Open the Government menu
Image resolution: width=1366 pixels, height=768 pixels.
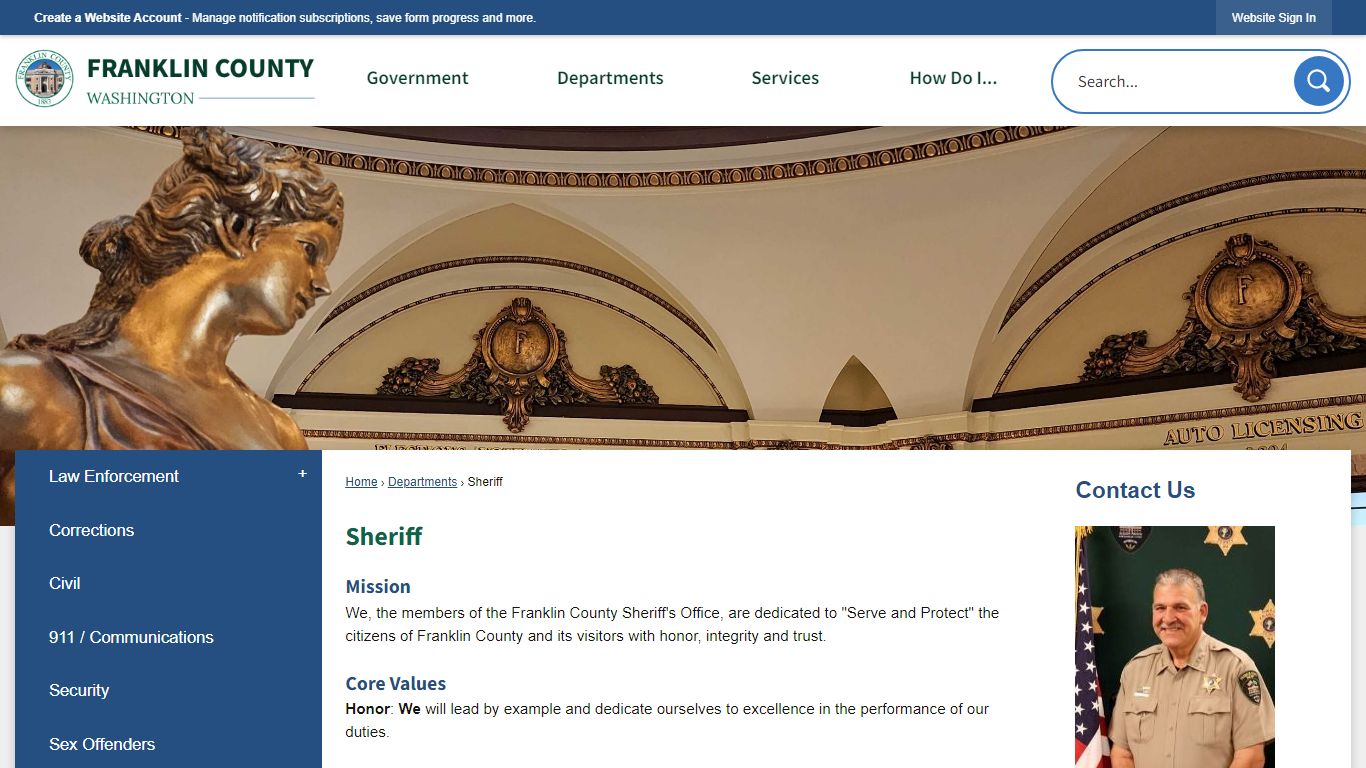pyautogui.click(x=417, y=78)
